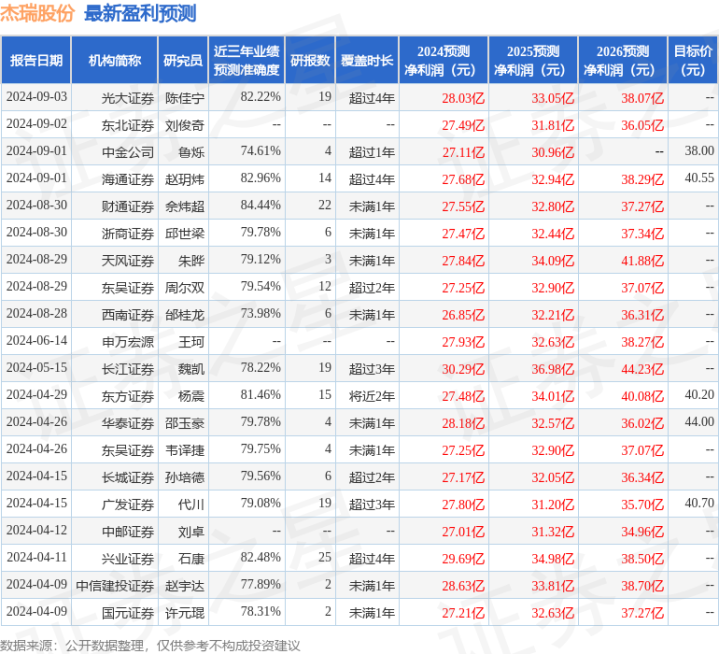Viewport: 719px width, 654px height.
Task: Click the 44.23亿 2026 forecast
Action: 642,369
